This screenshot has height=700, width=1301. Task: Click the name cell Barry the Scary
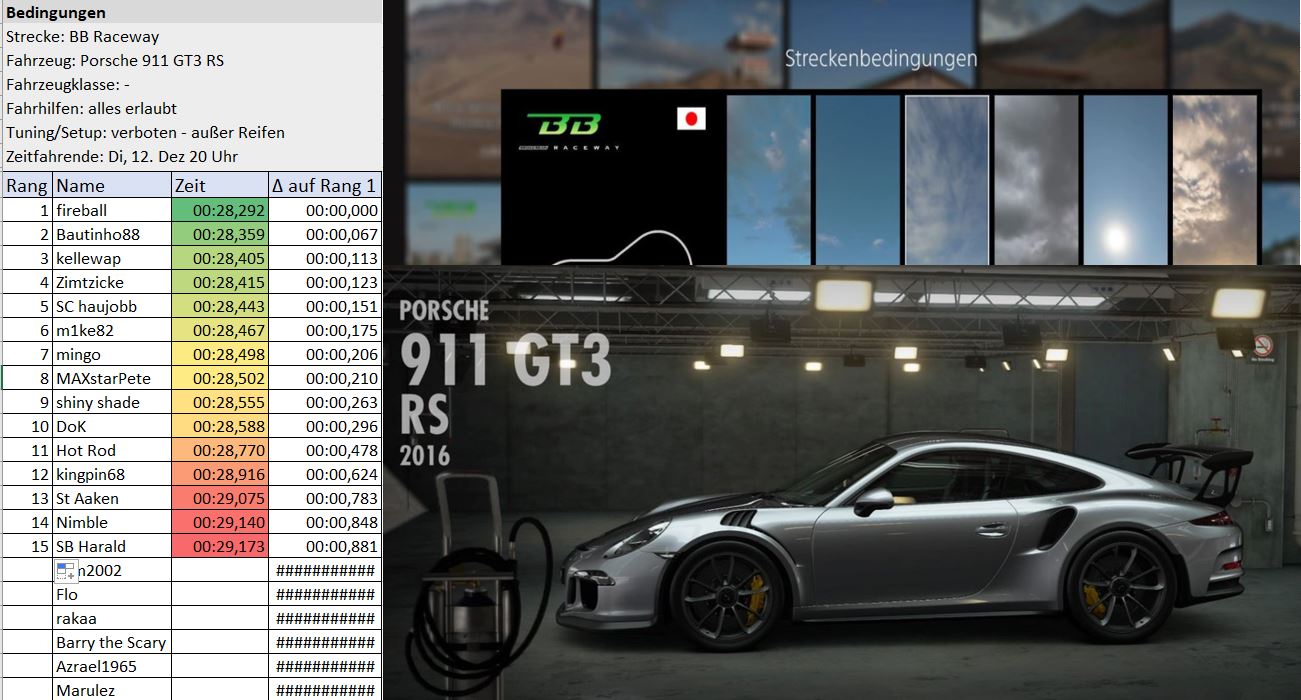[x=112, y=642]
